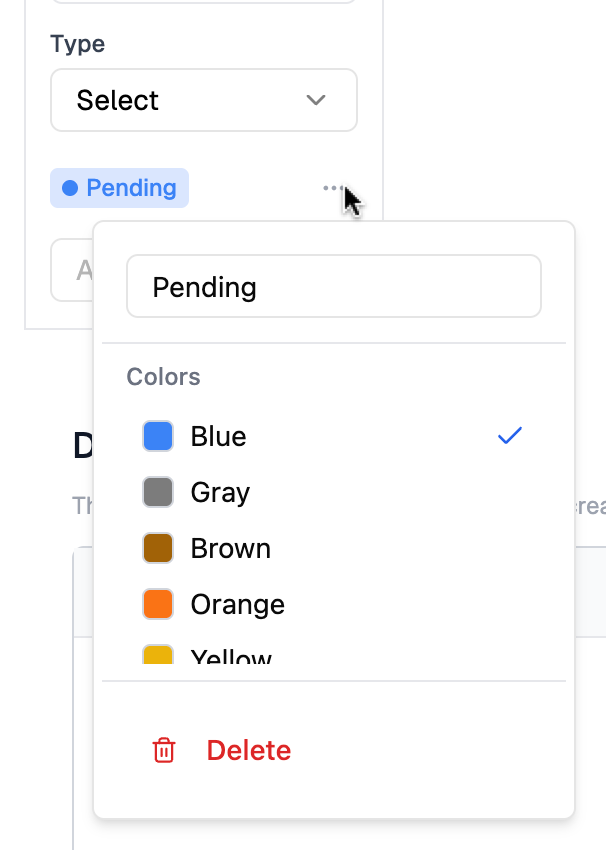
Task: Click the three-dot options icon beside Pending
Action: click(x=332, y=188)
